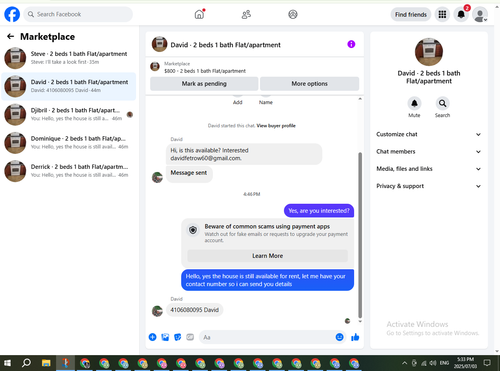Expand Chat members section
Viewport: 500px width, 371px height.
[429, 152]
